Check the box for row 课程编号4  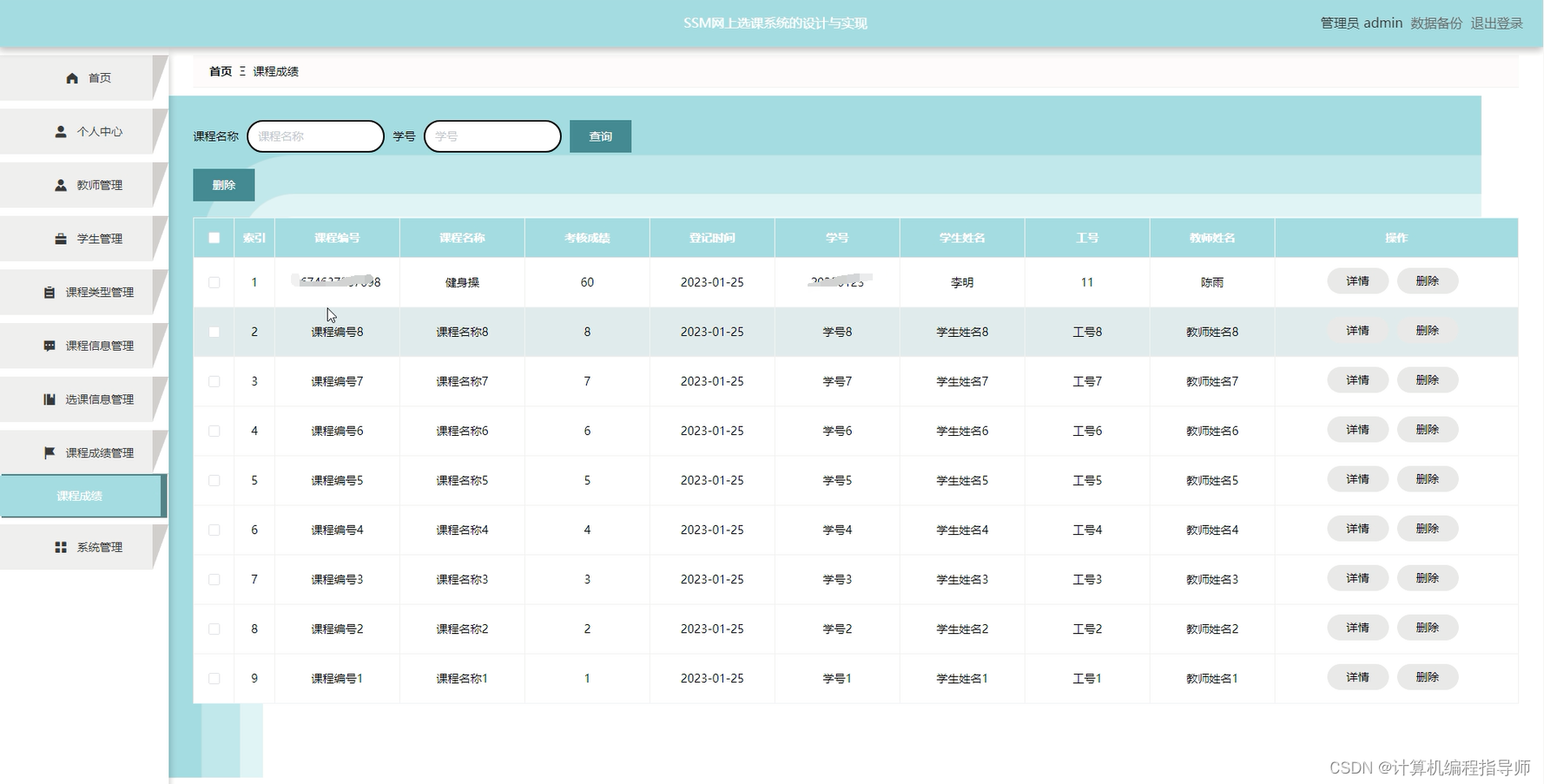point(214,530)
